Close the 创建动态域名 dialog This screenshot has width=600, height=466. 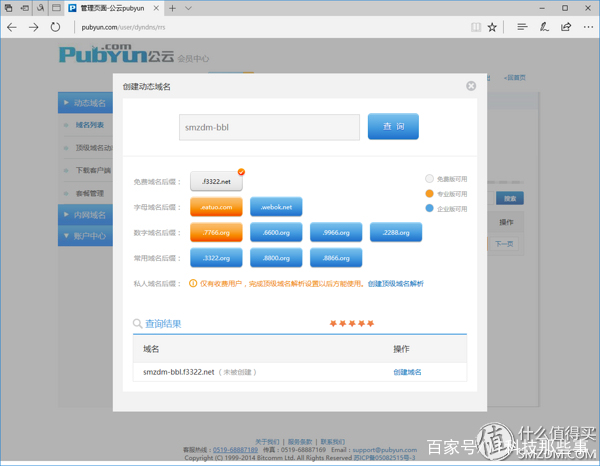[471, 86]
